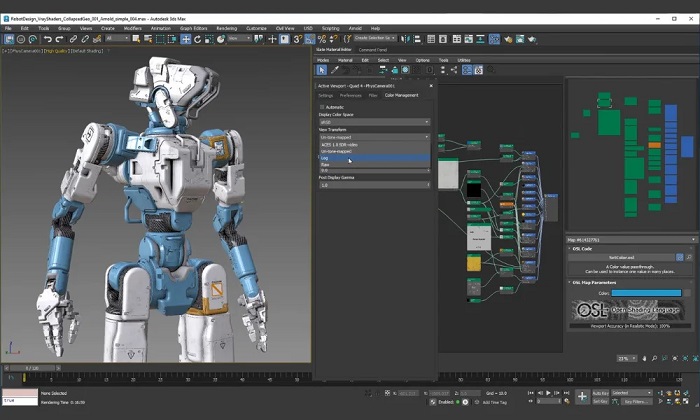
Task: Click magnifier icon next to OSL file name
Action: pos(690,258)
